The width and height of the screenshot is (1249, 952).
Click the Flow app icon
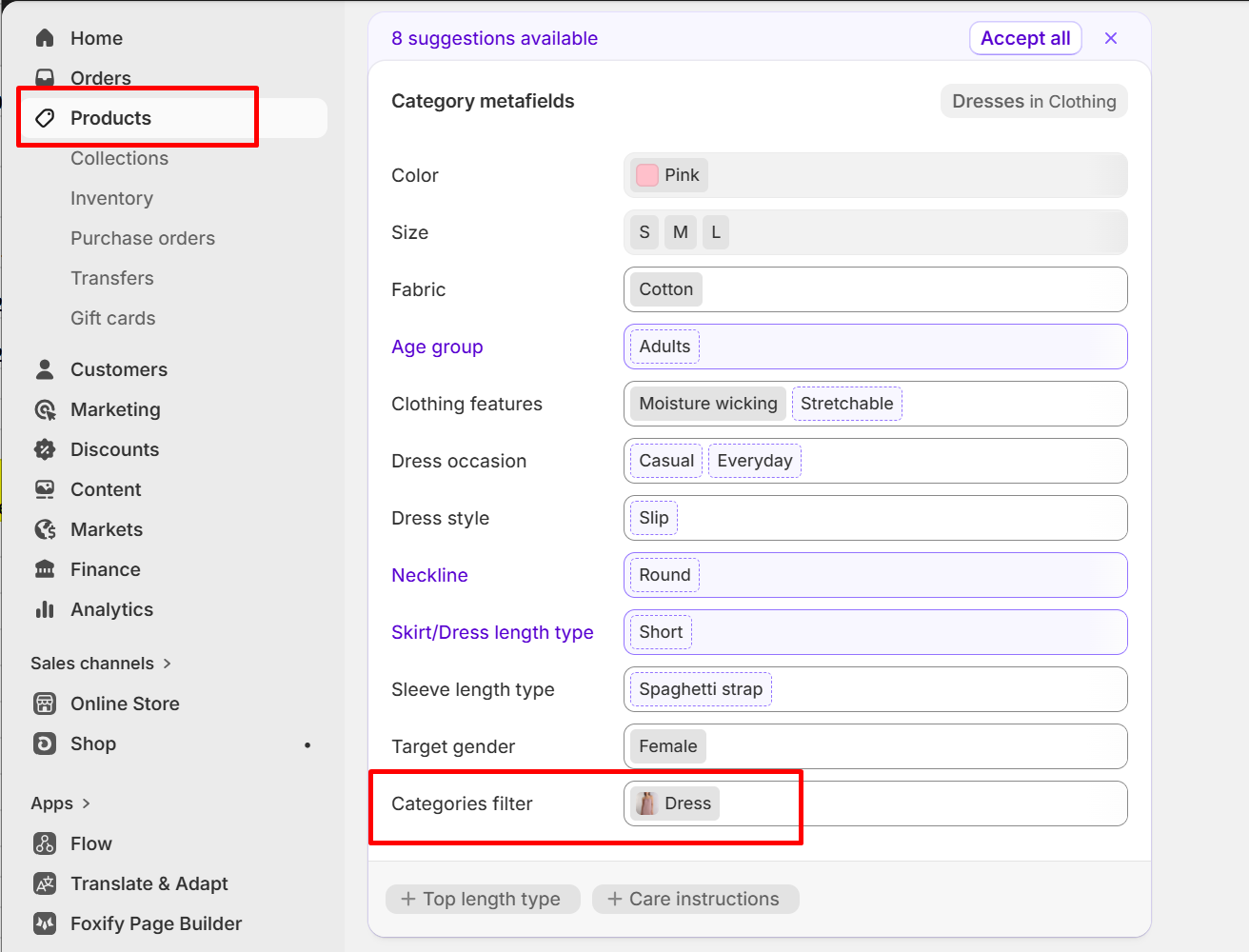(45, 843)
